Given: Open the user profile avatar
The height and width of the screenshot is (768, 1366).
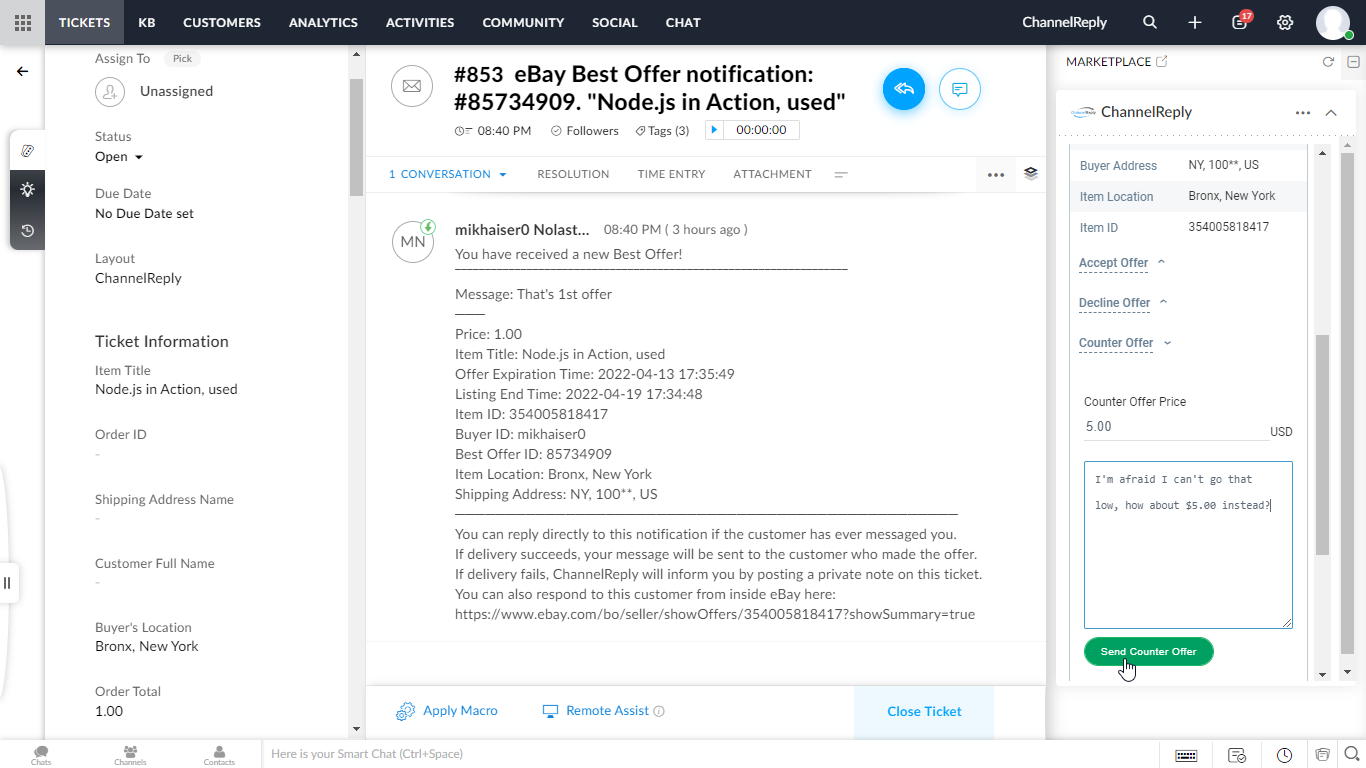Looking at the screenshot, I should pyautogui.click(x=1333, y=22).
